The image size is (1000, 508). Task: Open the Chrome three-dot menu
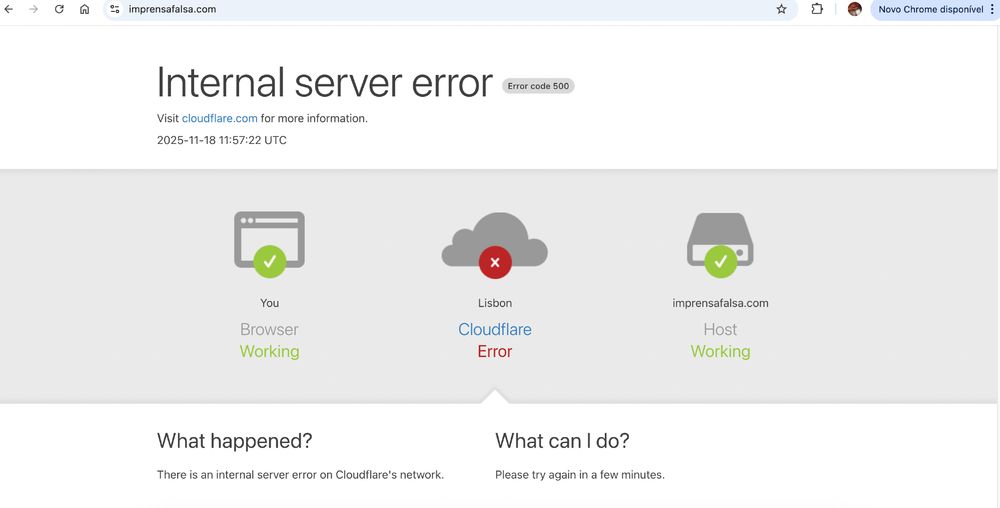tap(992, 9)
